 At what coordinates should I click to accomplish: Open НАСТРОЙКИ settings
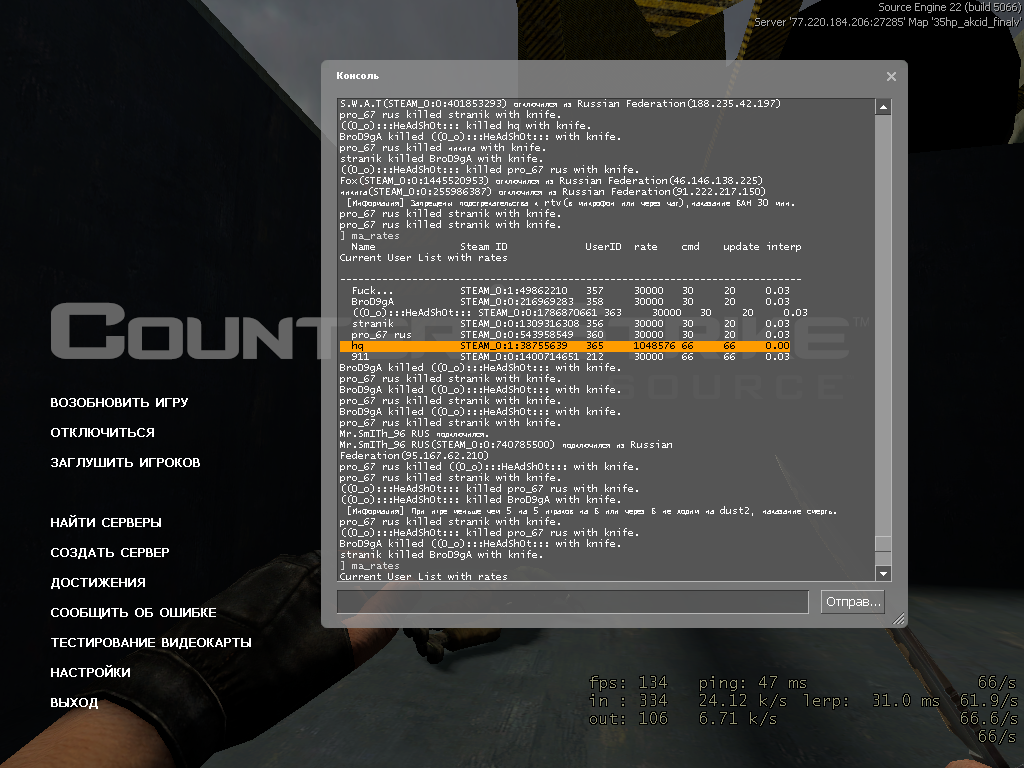click(x=90, y=673)
